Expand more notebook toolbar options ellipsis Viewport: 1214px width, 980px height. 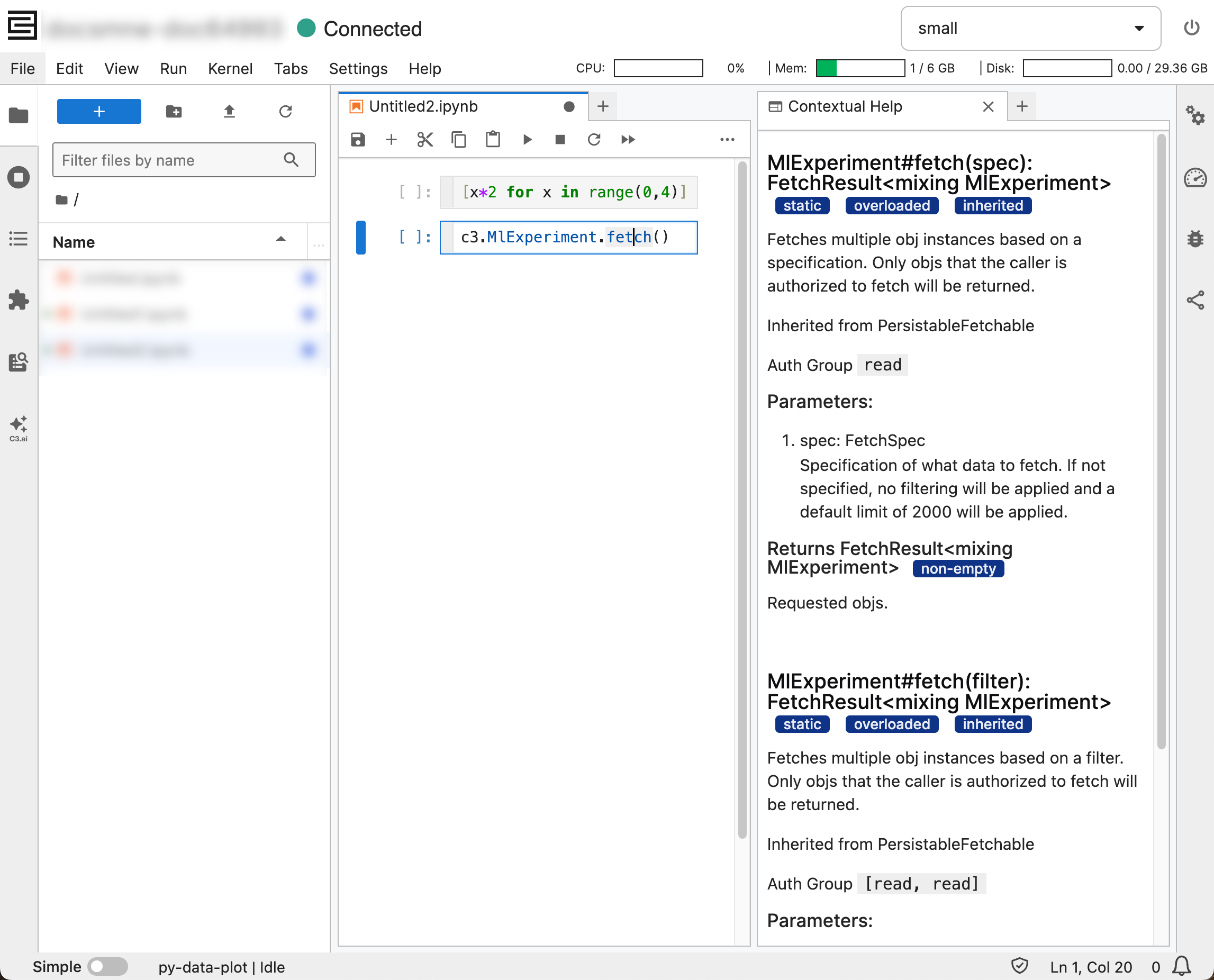point(727,140)
